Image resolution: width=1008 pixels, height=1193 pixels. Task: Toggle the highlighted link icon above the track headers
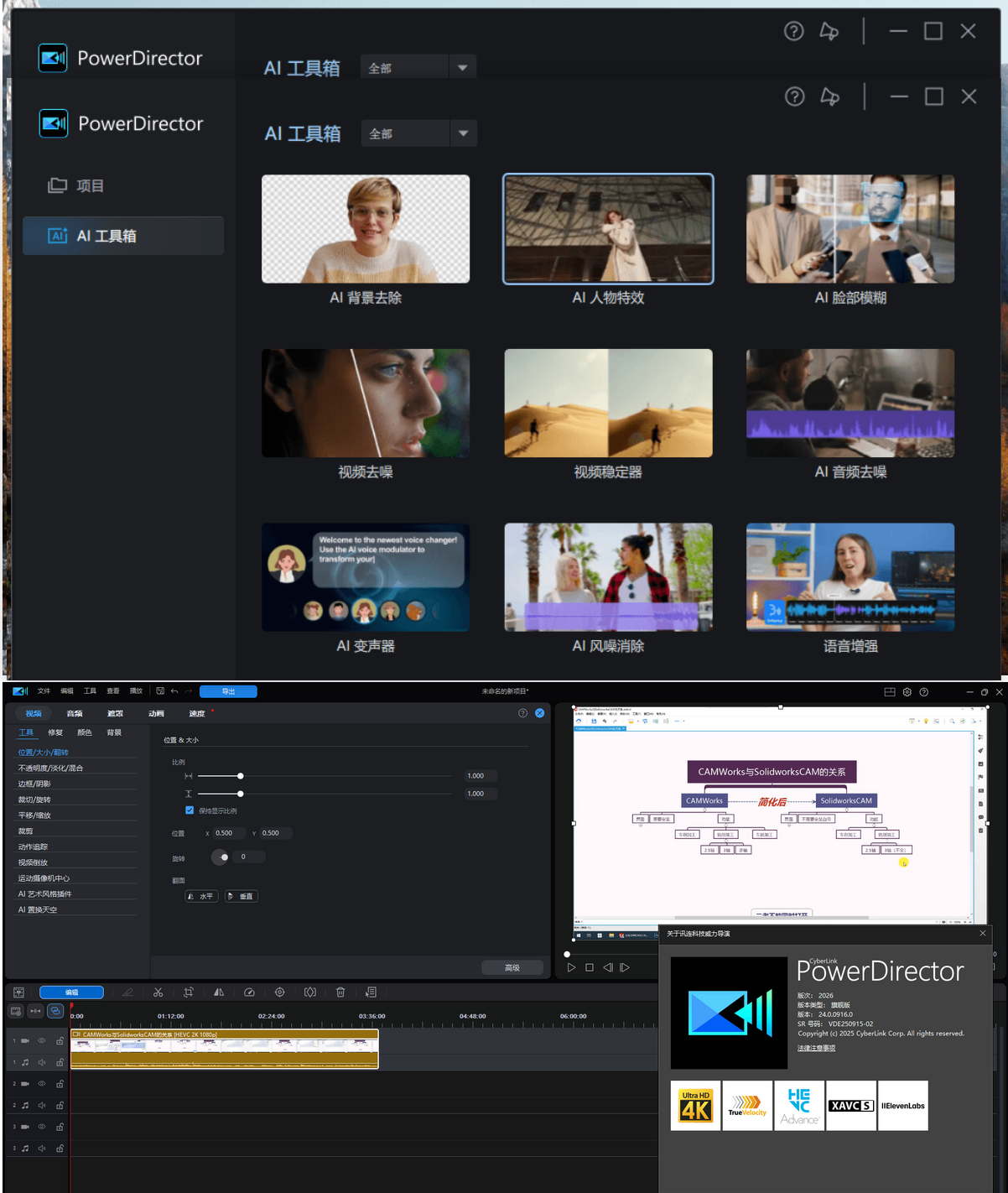[x=55, y=1011]
